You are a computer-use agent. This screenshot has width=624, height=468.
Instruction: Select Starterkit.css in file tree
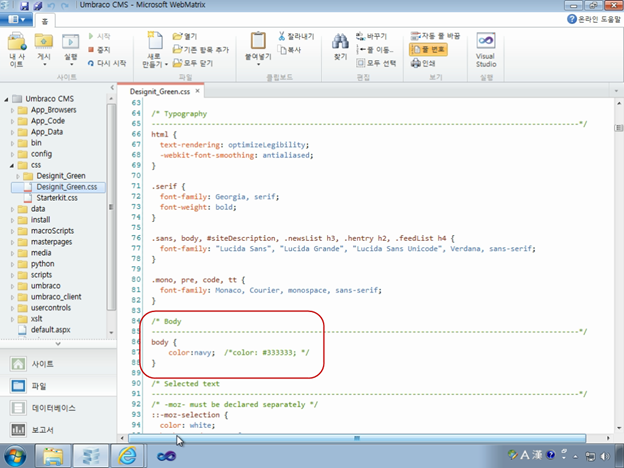pos(57,198)
